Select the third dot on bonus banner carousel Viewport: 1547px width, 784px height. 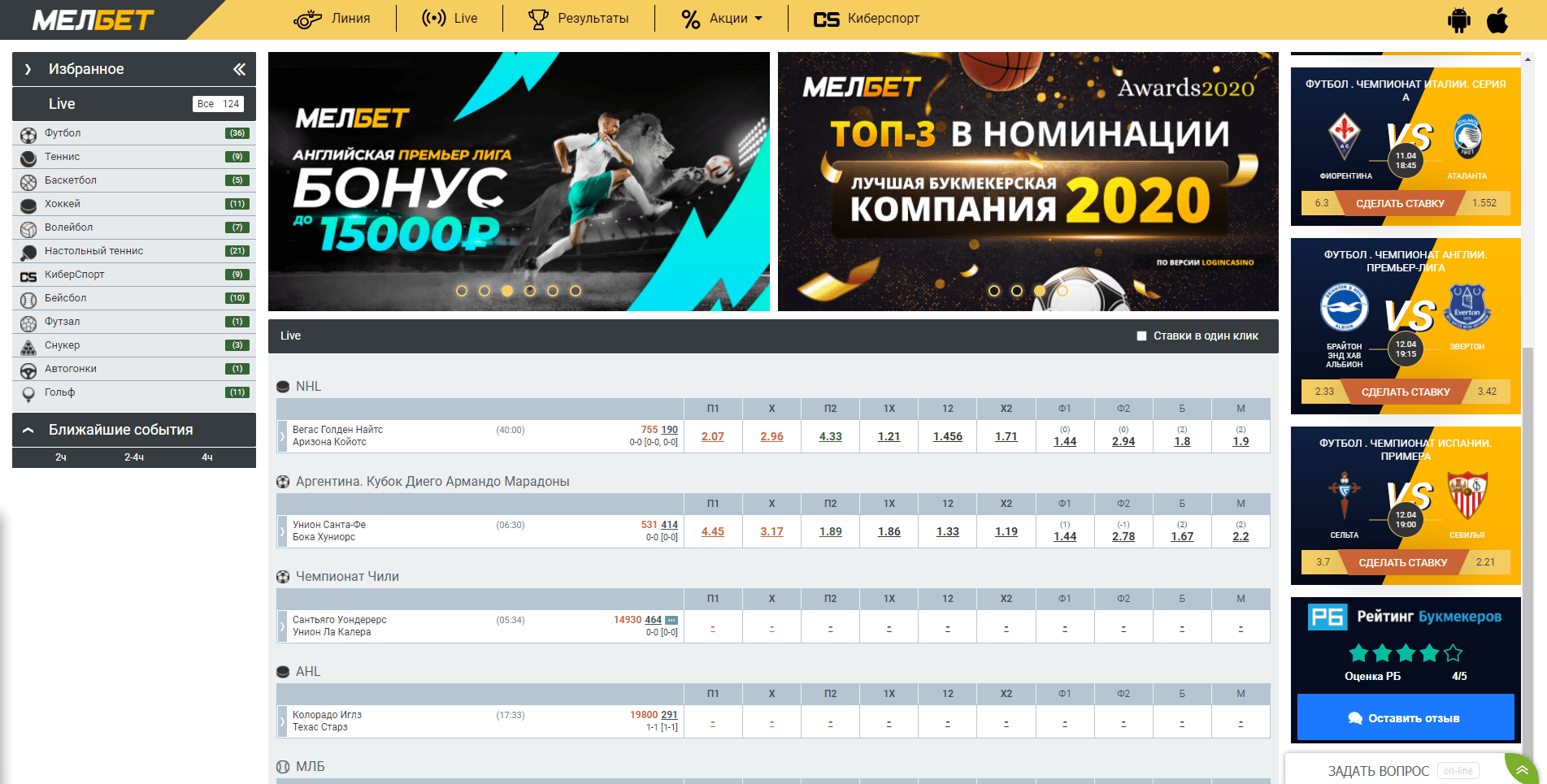coord(507,291)
